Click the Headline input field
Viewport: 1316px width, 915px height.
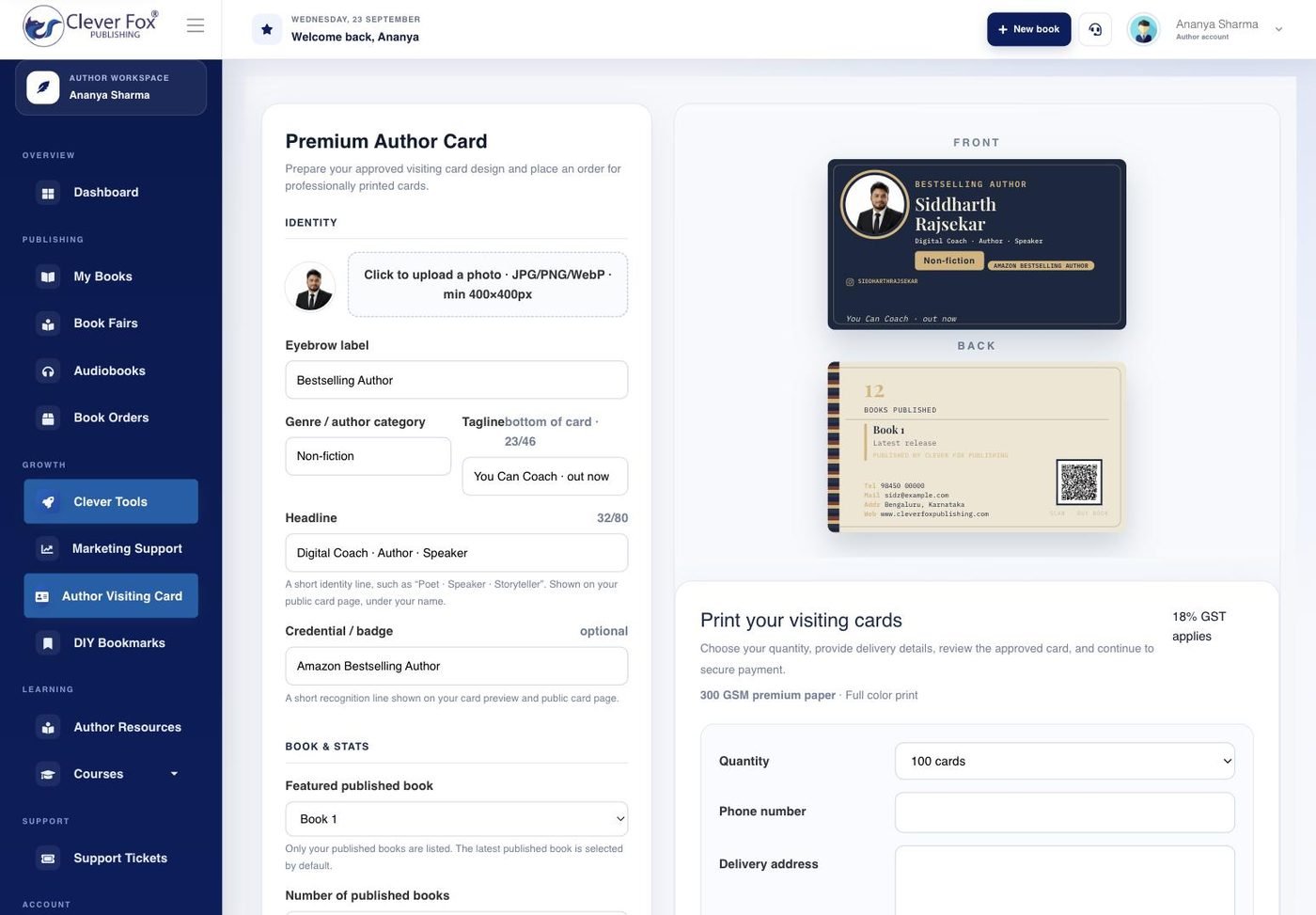456,553
